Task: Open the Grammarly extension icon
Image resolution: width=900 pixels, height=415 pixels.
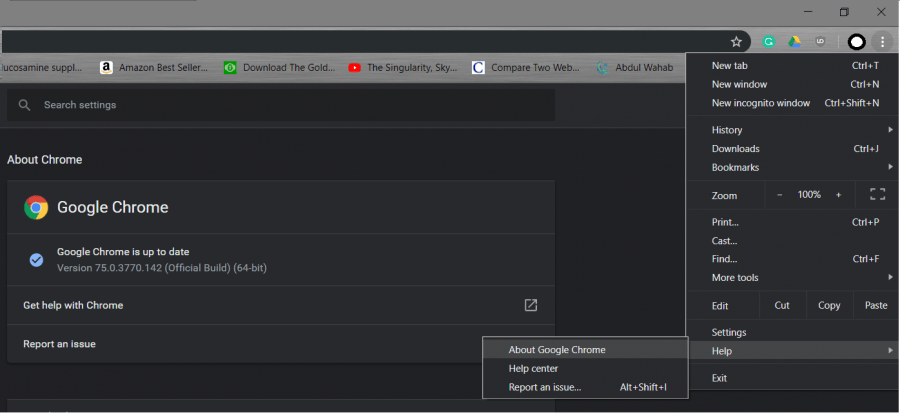Action: (x=769, y=42)
